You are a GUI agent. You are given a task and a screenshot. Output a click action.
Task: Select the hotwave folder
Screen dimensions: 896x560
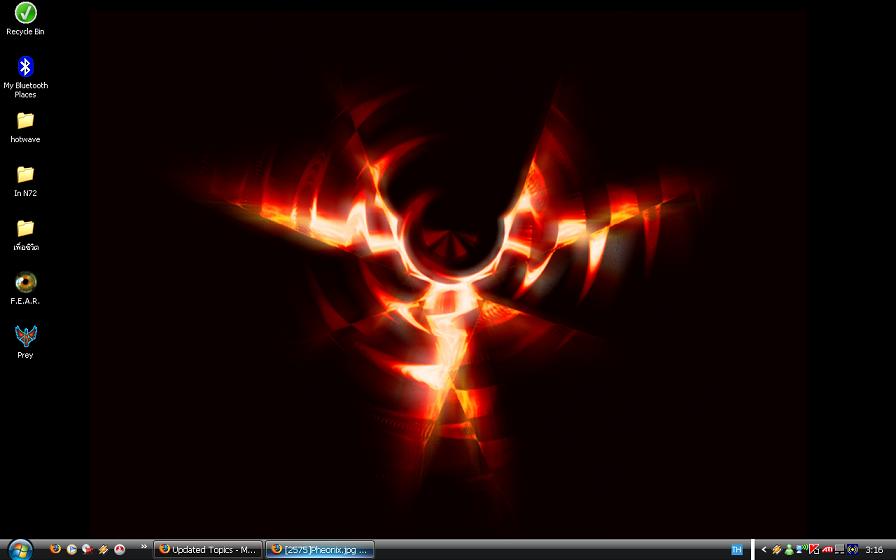pyautogui.click(x=25, y=127)
